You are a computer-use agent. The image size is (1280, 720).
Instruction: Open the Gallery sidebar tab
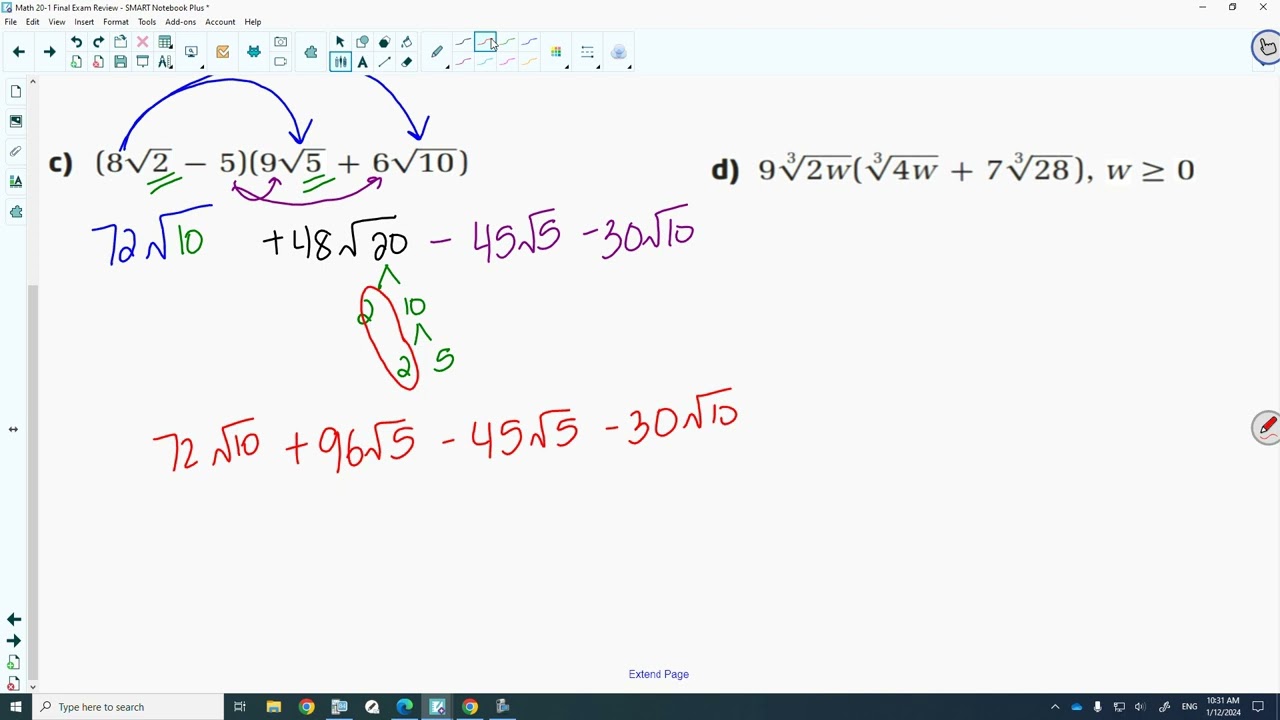pyautogui.click(x=16, y=121)
